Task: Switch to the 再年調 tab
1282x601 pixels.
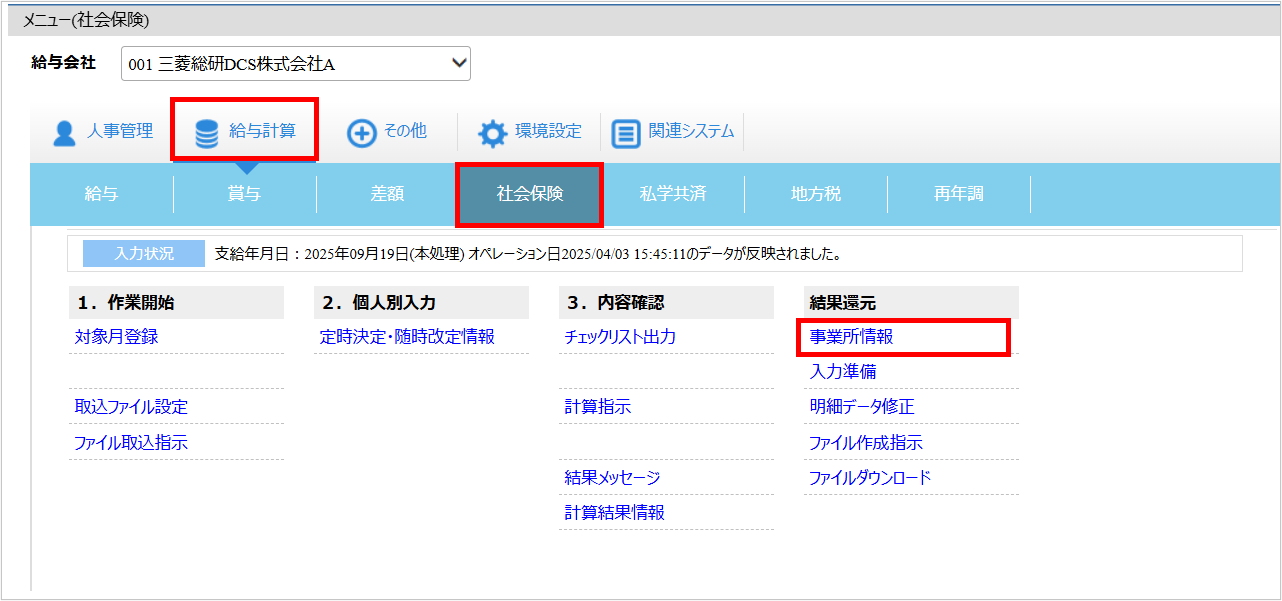Action: (959, 194)
